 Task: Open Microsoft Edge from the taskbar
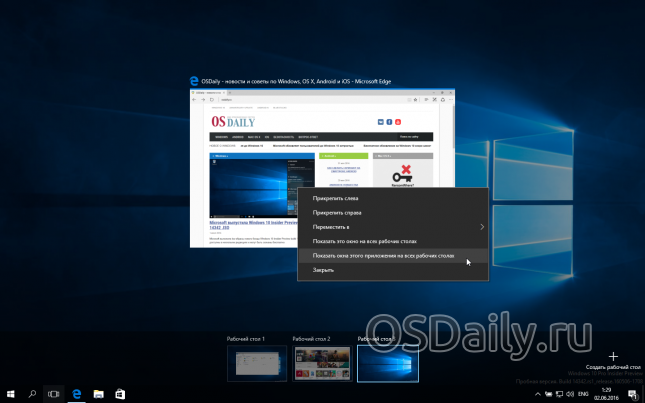point(77,394)
